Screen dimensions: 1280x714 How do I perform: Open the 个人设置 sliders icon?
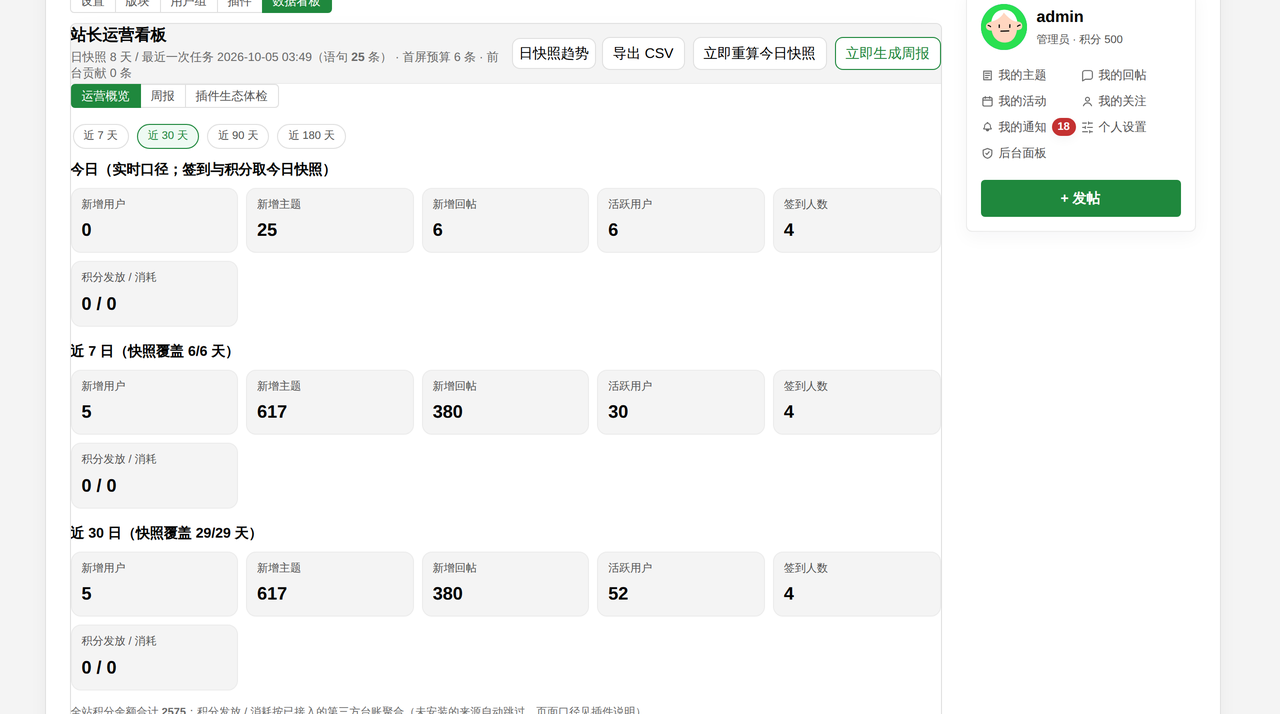(x=1087, y=127)
